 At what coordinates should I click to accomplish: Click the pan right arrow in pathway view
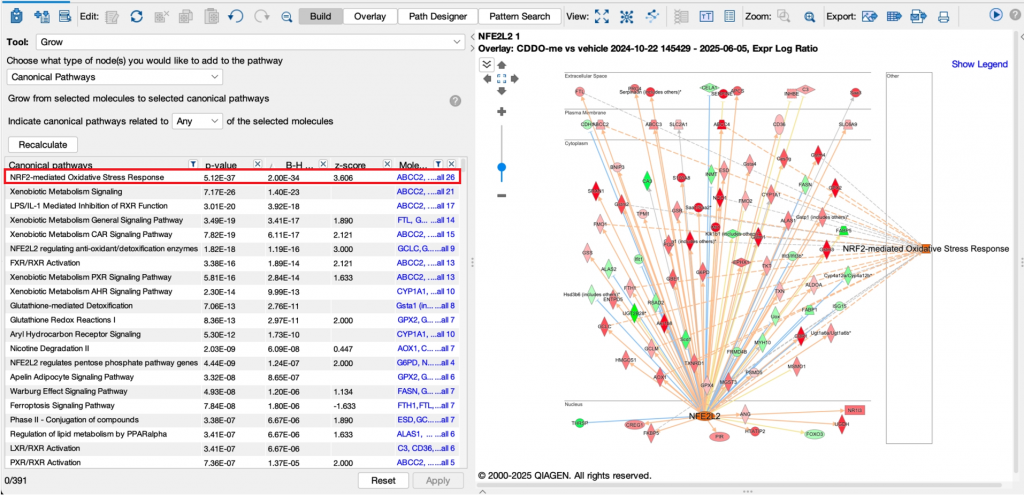[x=515, y=78]
